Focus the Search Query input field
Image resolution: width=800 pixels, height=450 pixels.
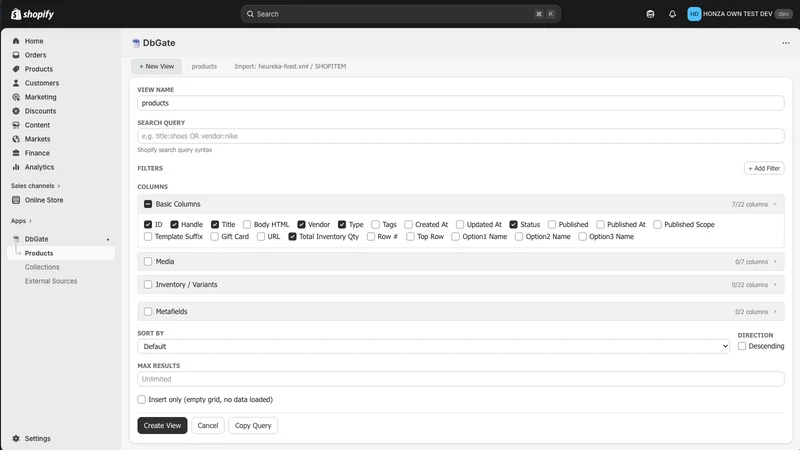coord(461,136)
